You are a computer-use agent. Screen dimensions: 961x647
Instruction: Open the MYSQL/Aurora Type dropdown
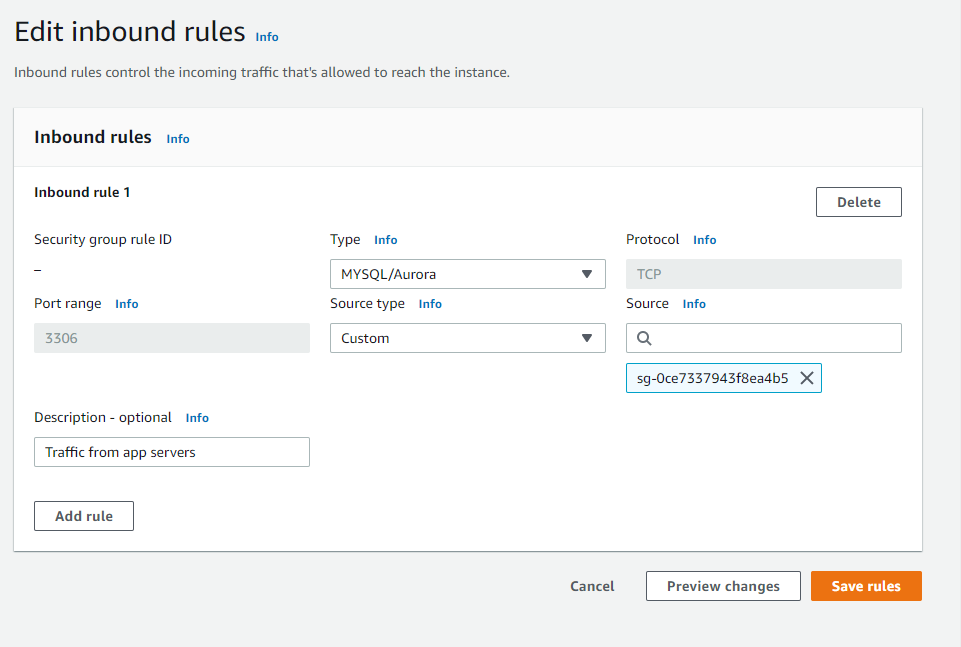[468, 274]
